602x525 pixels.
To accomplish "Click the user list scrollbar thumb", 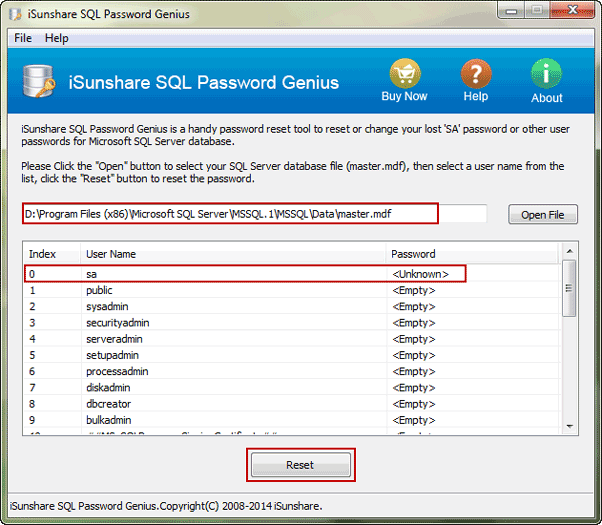I will pos(569,288).
